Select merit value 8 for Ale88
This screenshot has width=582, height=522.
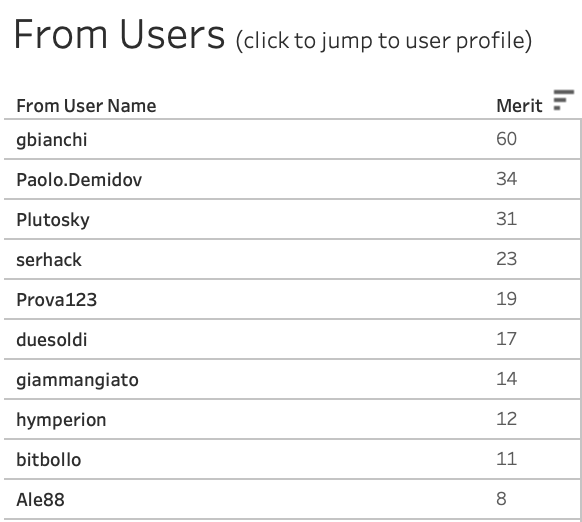tap(501, 499)
